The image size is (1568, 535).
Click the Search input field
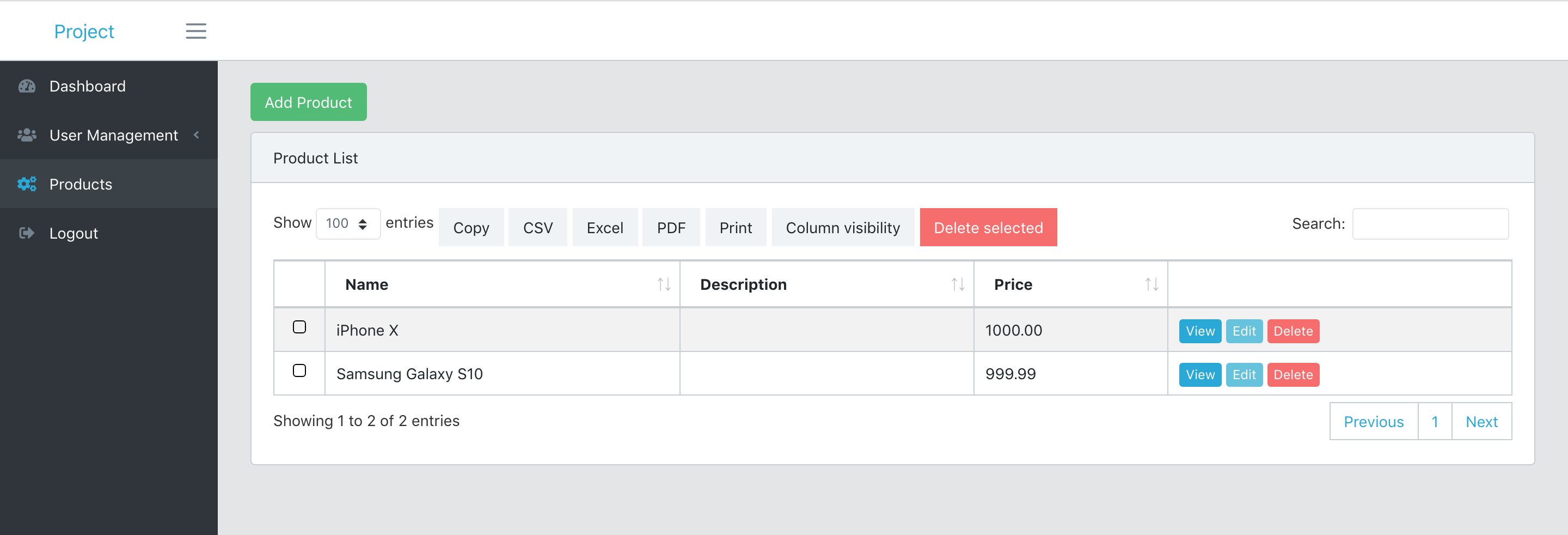tap(1429, 224)
